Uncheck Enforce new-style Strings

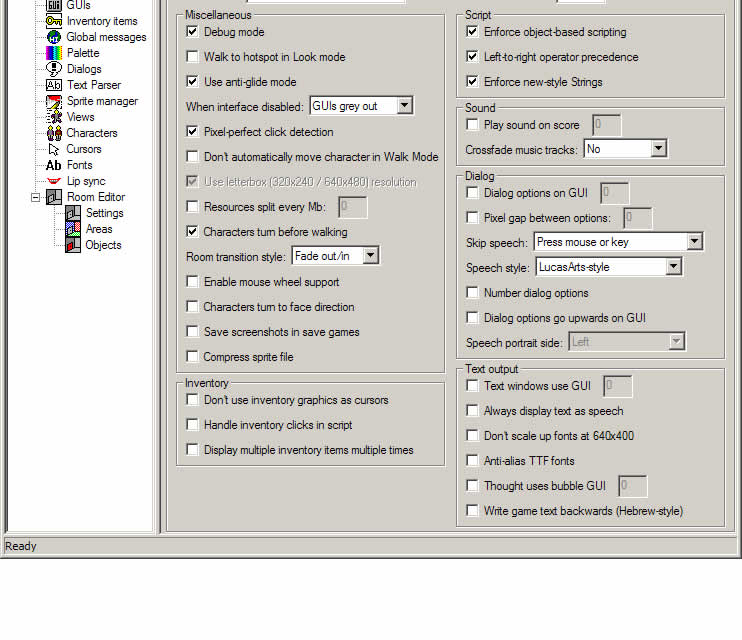tap(472, 81)
